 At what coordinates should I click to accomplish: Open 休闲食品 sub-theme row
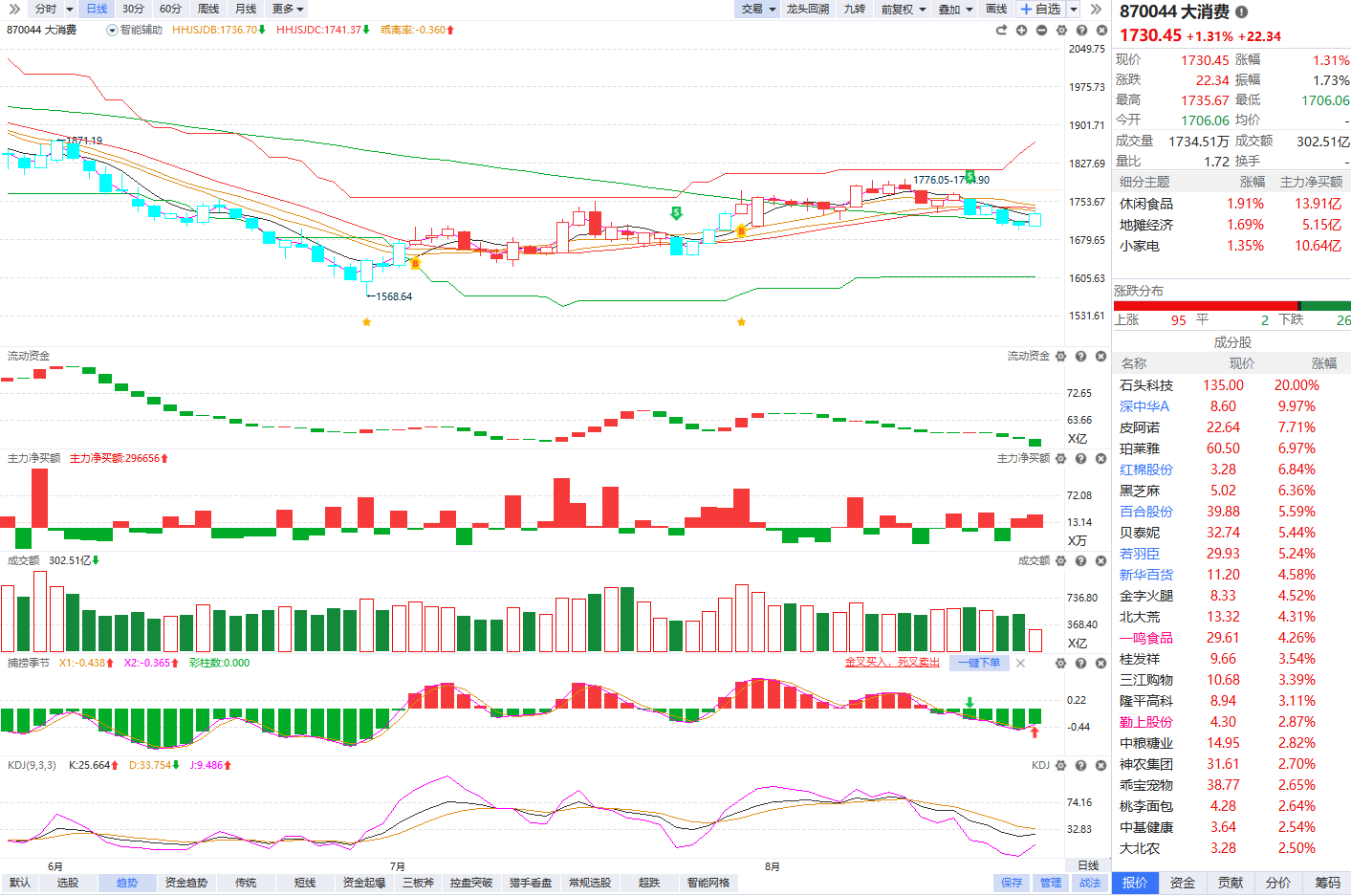click(1231, 204)
